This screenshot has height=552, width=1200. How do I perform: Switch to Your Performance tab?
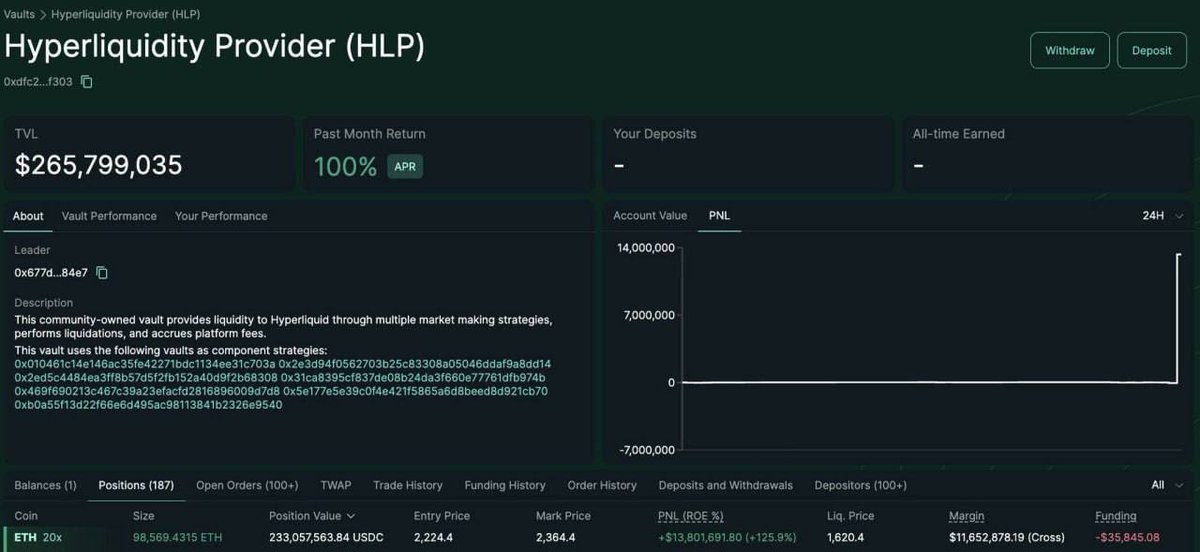(221, 216)
